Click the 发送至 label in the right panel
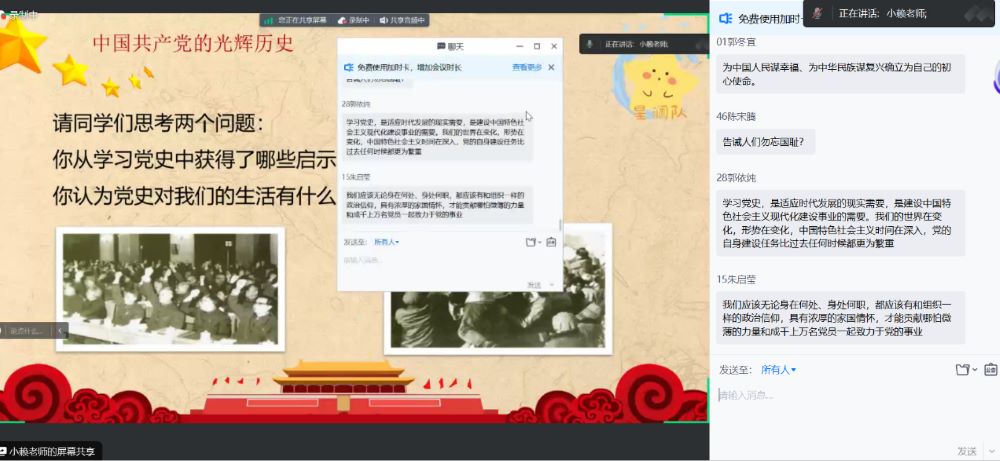This screenshot has height=461, width=1000. 736,370
